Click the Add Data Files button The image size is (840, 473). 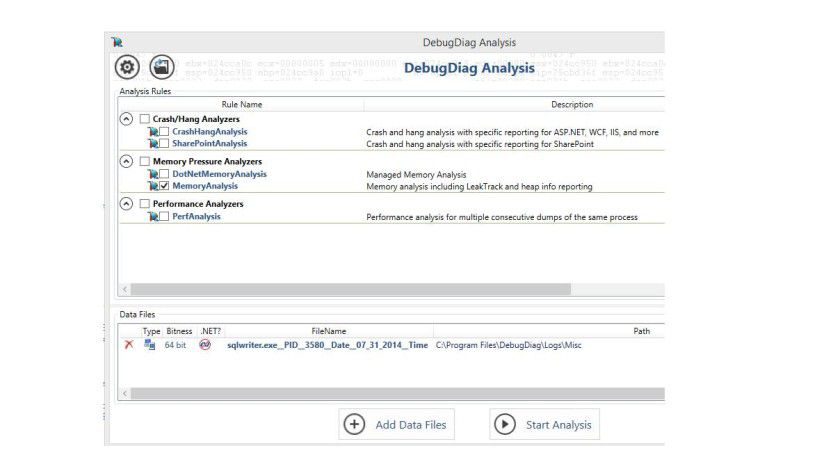(396, 424)
